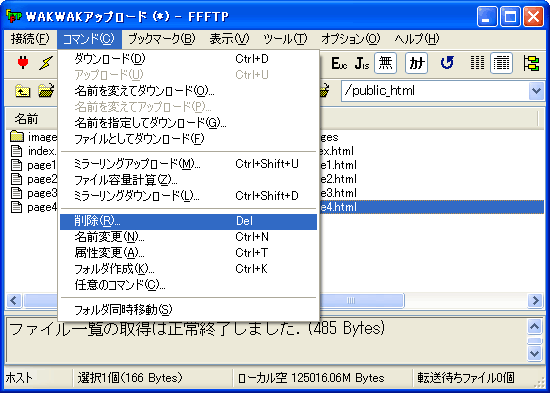
Task: Select host file ending ex.html
Action: point(337,151)
